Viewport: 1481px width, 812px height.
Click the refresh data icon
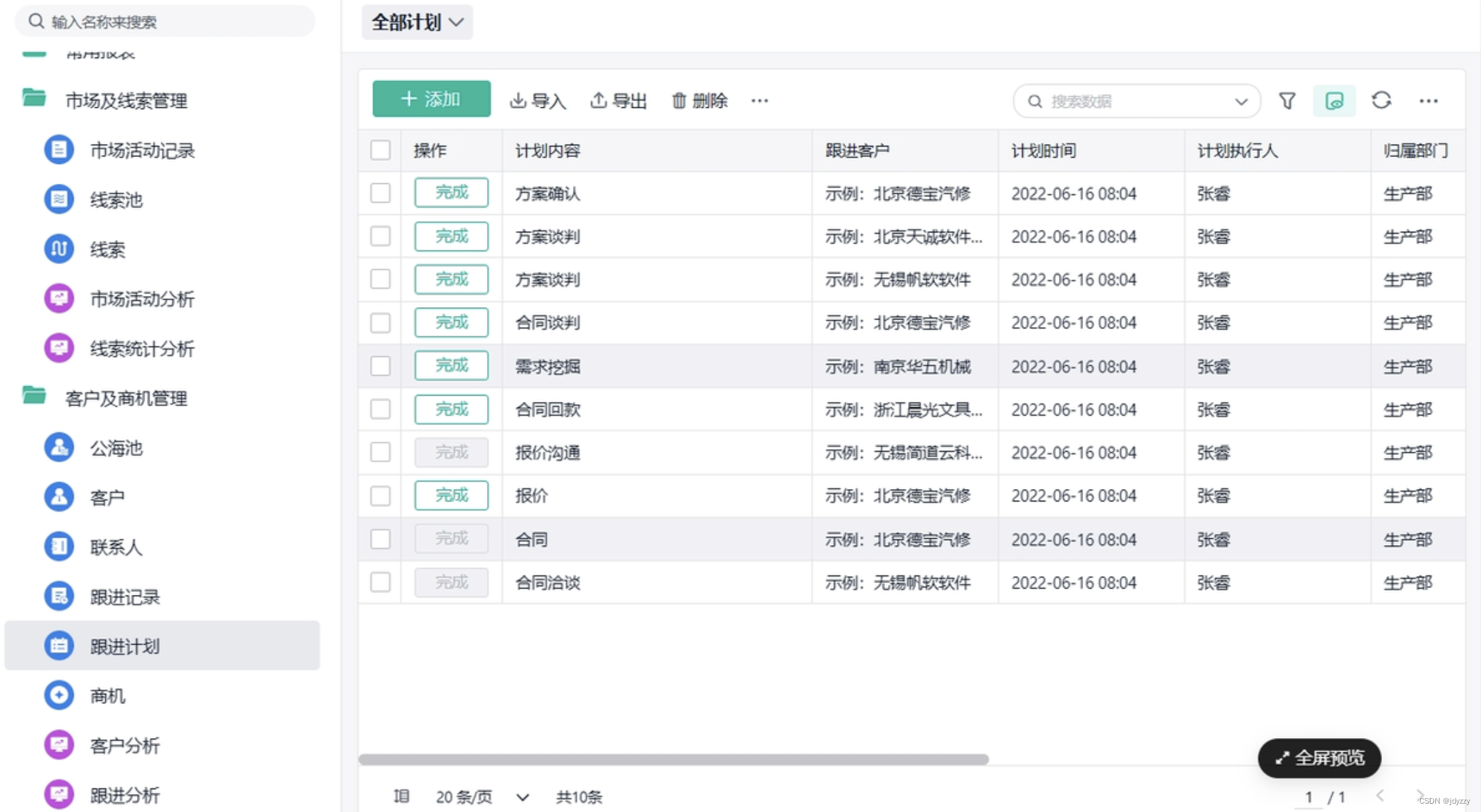tap(1381, 101)
